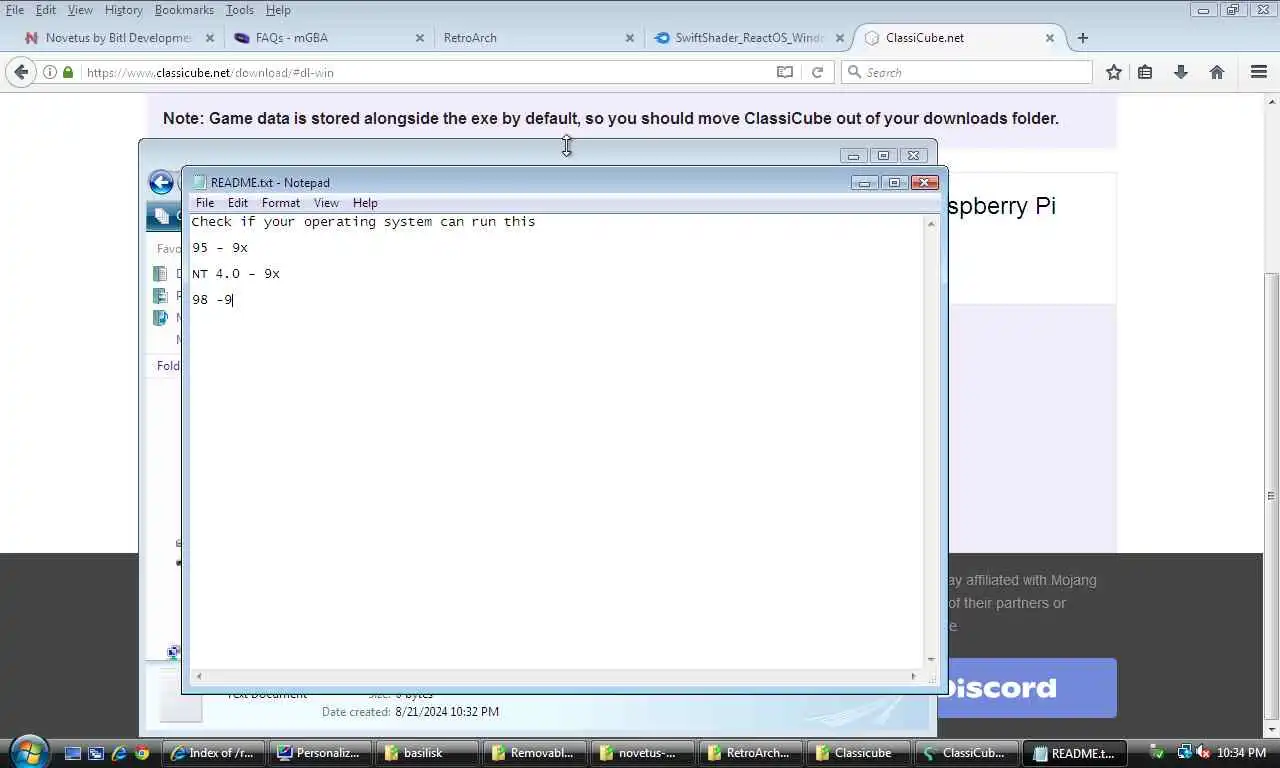Click the Explorer window back button

(x=160, y=182)
